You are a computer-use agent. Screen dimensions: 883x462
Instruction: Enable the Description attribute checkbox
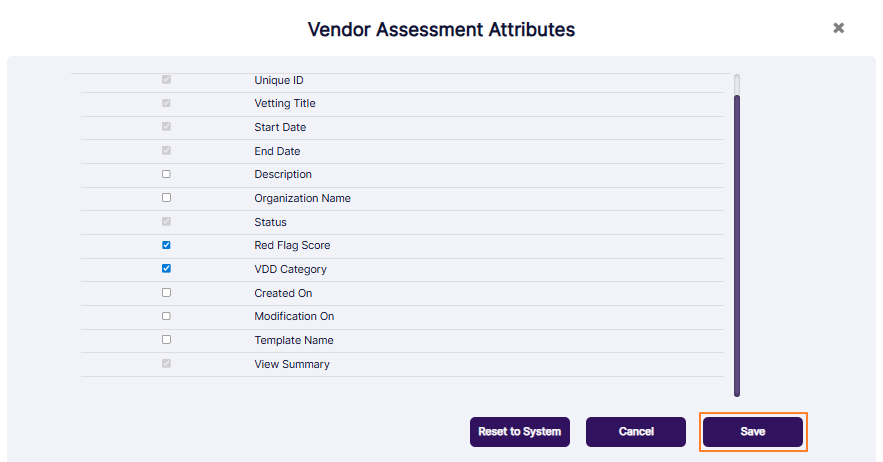point(166,174)
